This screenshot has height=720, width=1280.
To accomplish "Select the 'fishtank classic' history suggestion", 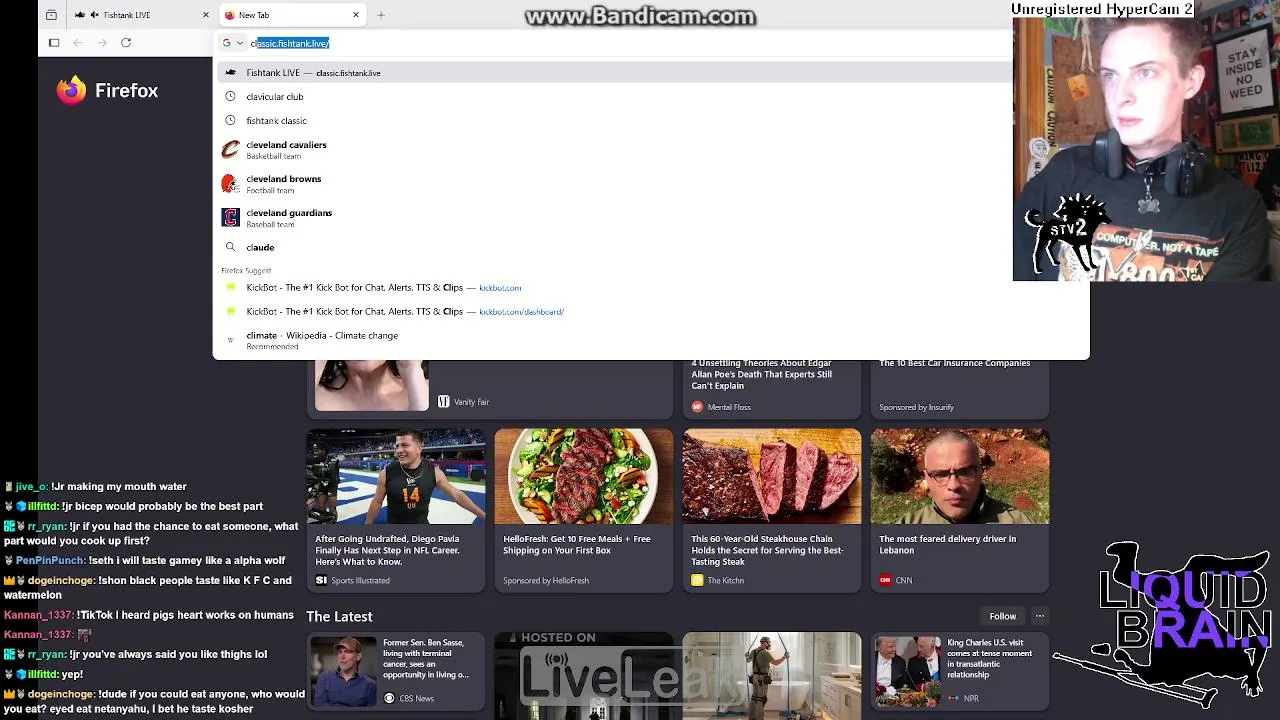I will click(651, 121).
